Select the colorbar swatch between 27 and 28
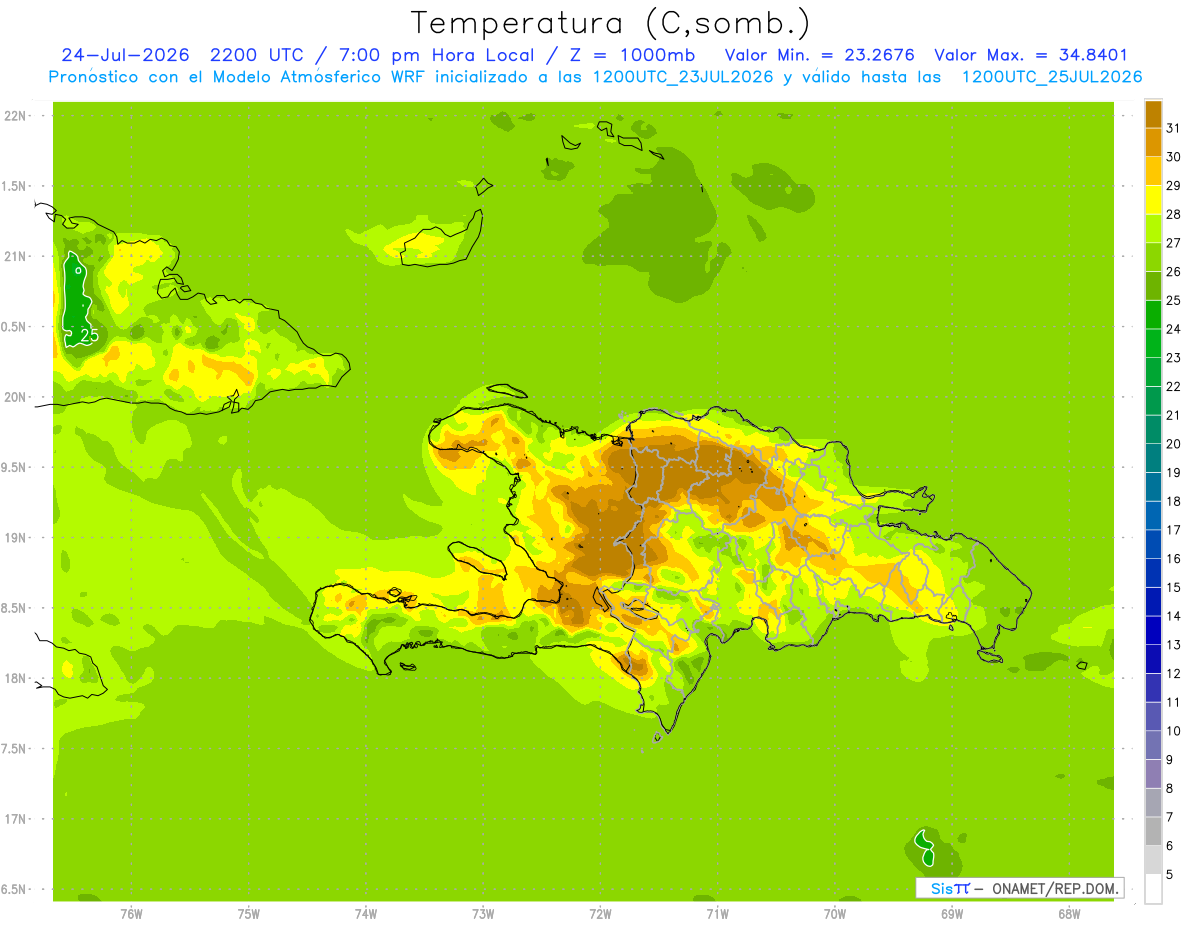The image size is (1200, 927). (x=1153, y=228)
